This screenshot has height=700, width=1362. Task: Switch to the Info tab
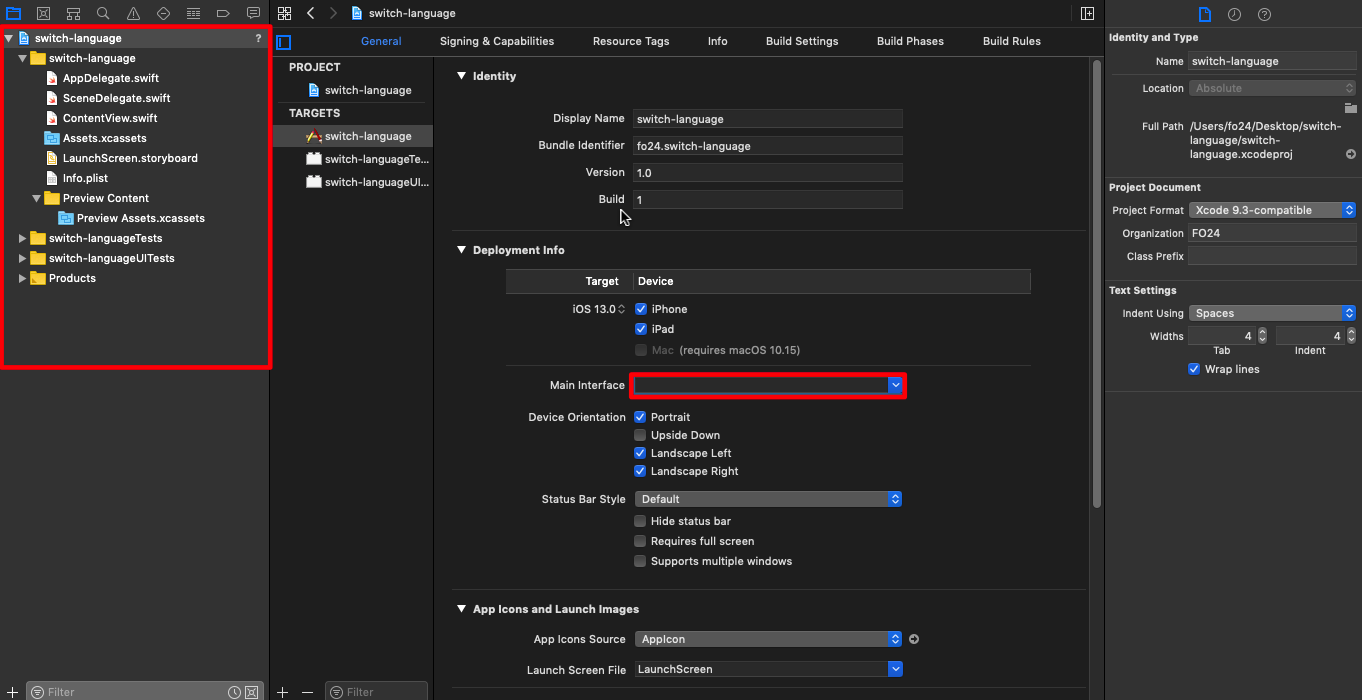pyautogui.click(x=718, y=41)
